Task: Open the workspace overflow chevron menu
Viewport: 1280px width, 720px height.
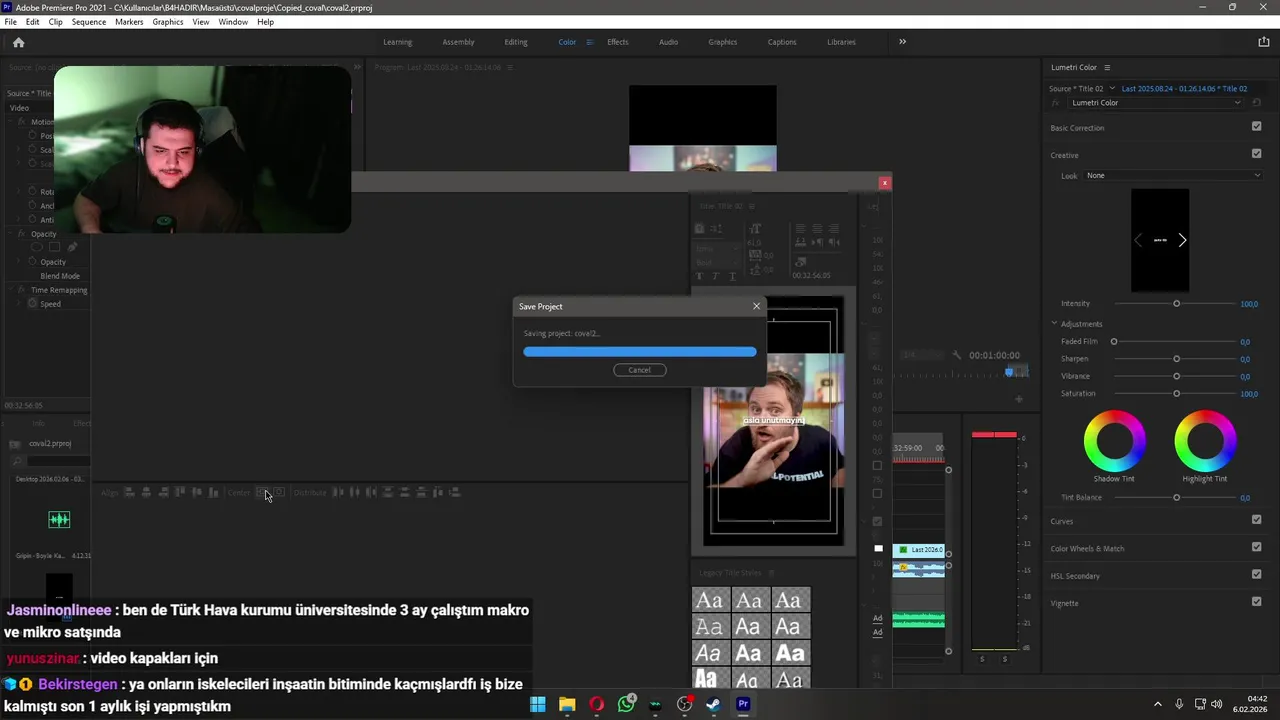Action: click(902, 42)
